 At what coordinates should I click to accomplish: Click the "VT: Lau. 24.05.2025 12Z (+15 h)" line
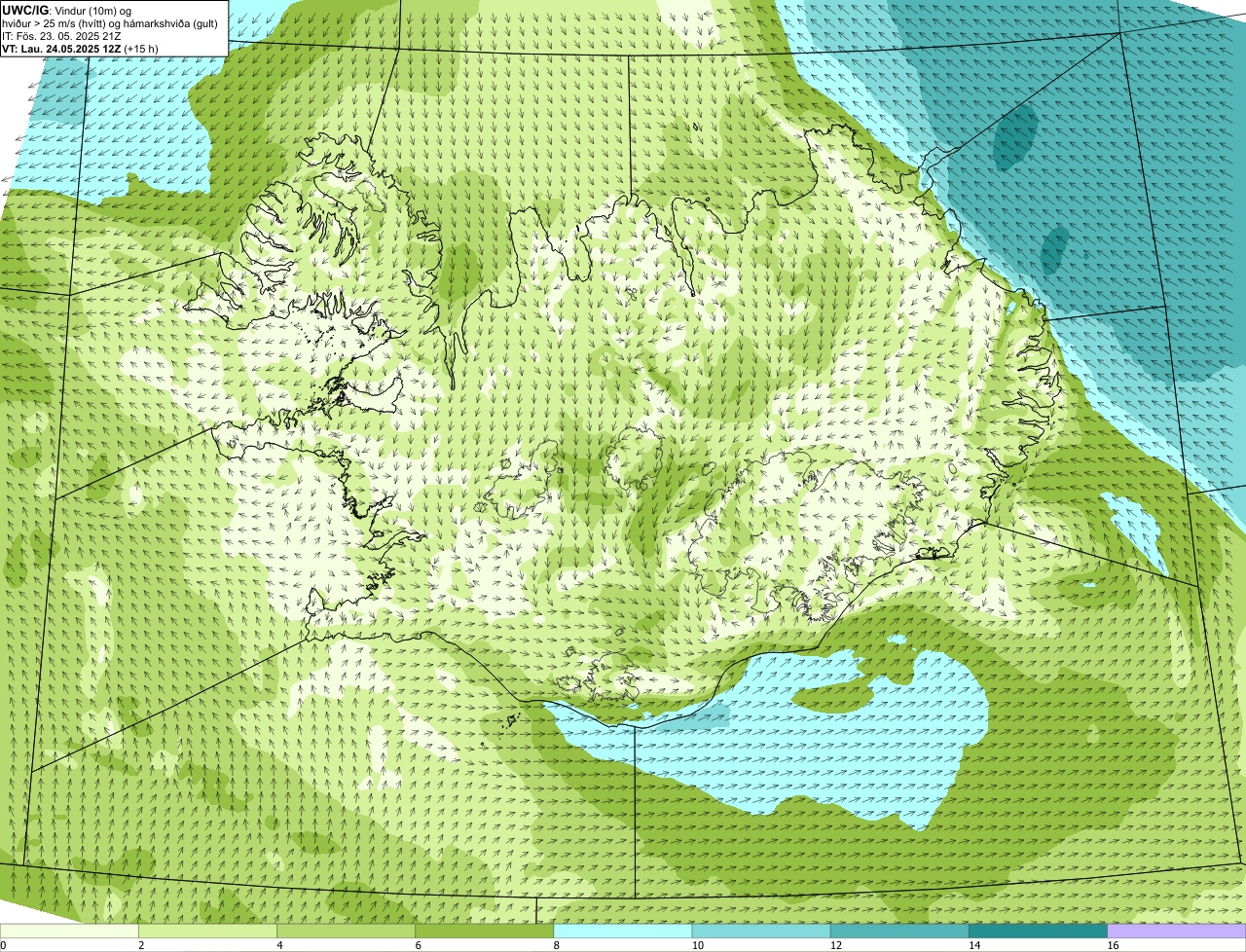[x=80, y=49]
